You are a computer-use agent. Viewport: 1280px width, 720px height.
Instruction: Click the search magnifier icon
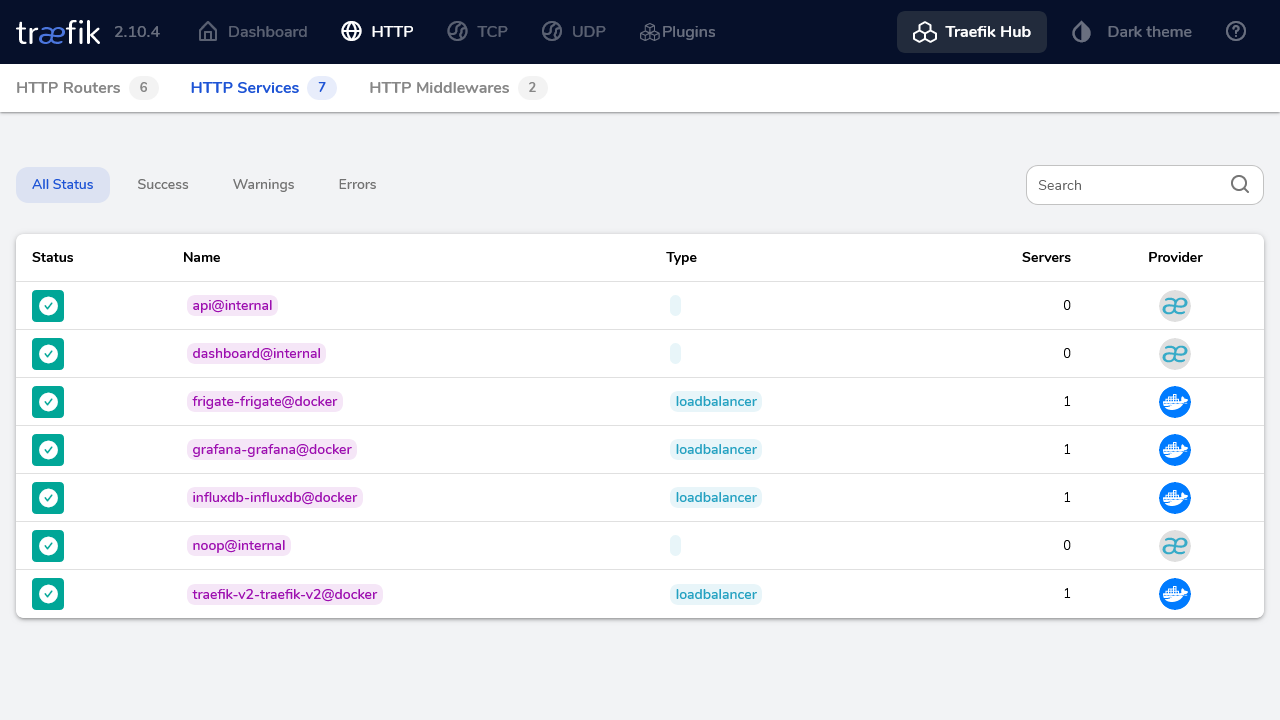pyautogui.click(x=1240, y=185)
